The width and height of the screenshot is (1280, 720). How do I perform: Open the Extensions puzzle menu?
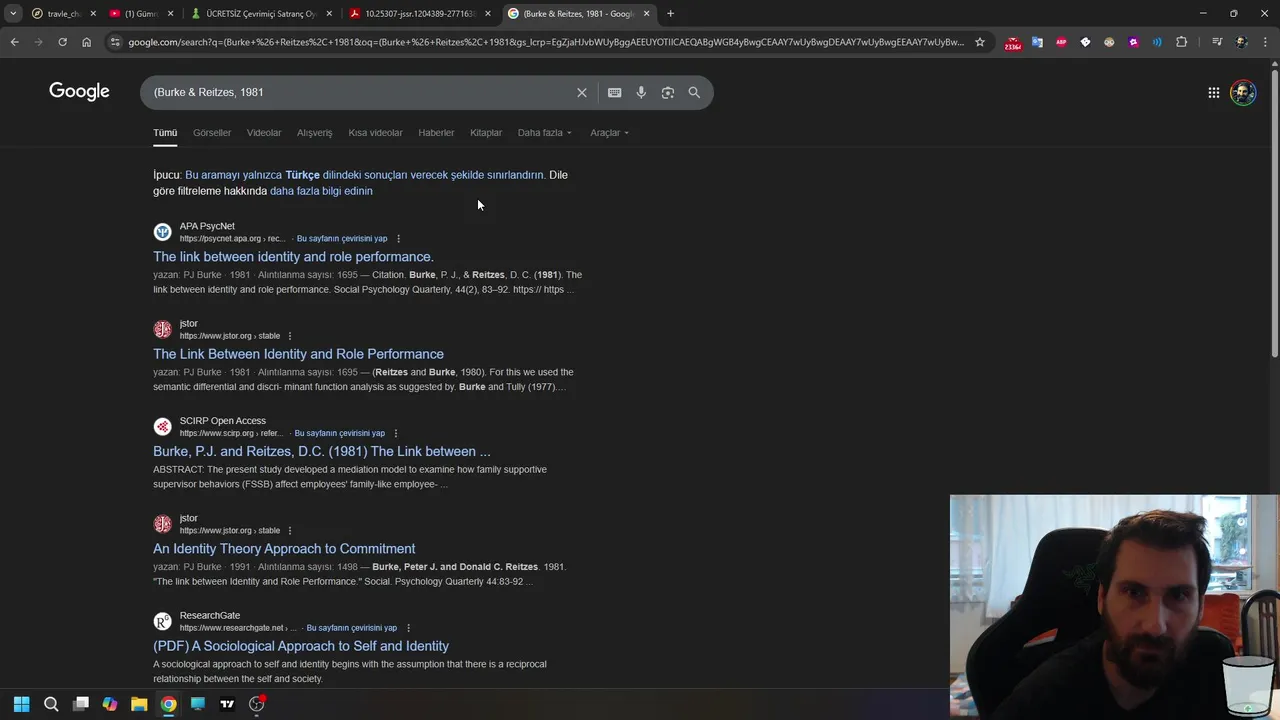pyautogui.click(x=1181, y=42)
